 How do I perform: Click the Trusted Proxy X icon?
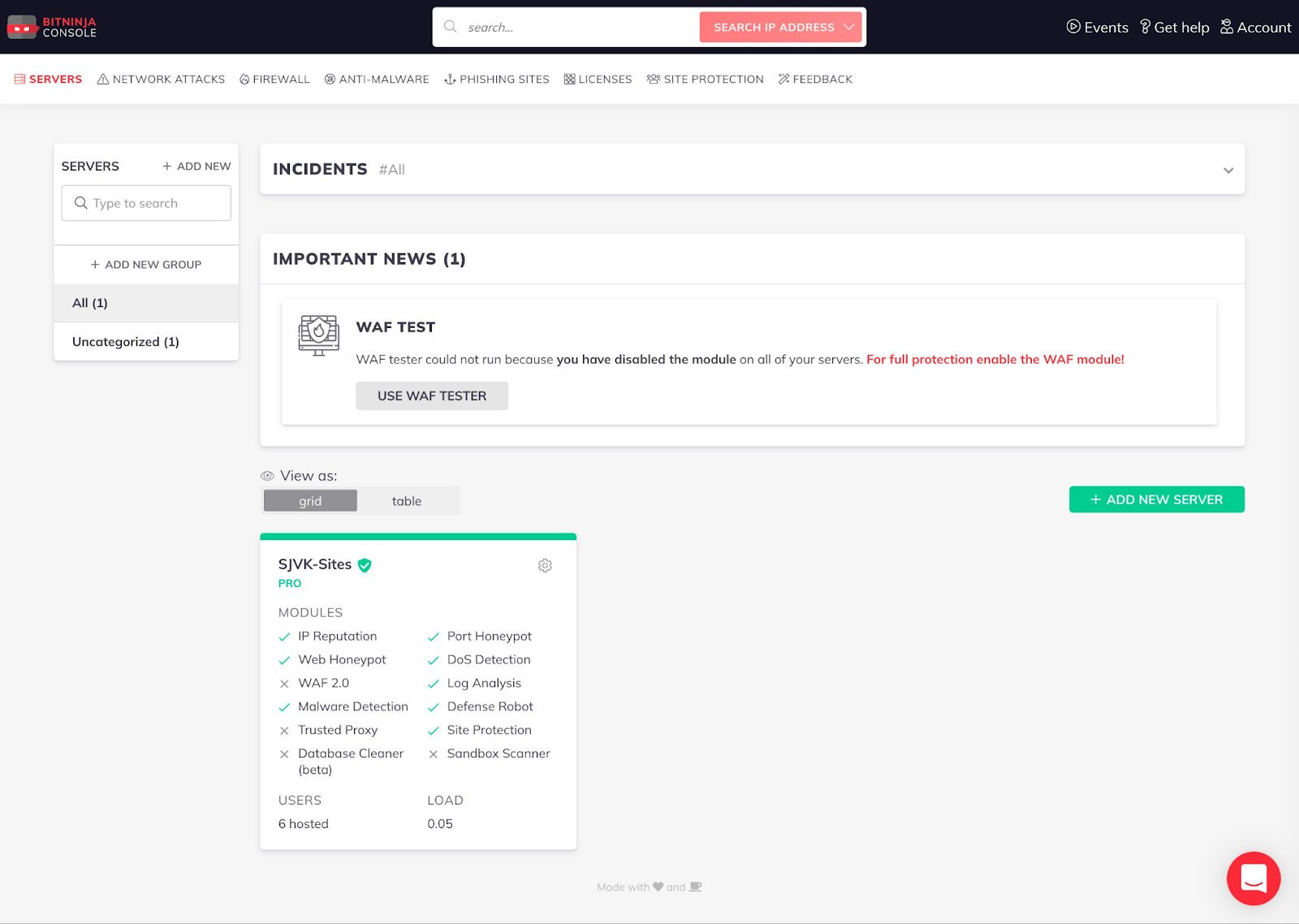click(x=284, y=731)
